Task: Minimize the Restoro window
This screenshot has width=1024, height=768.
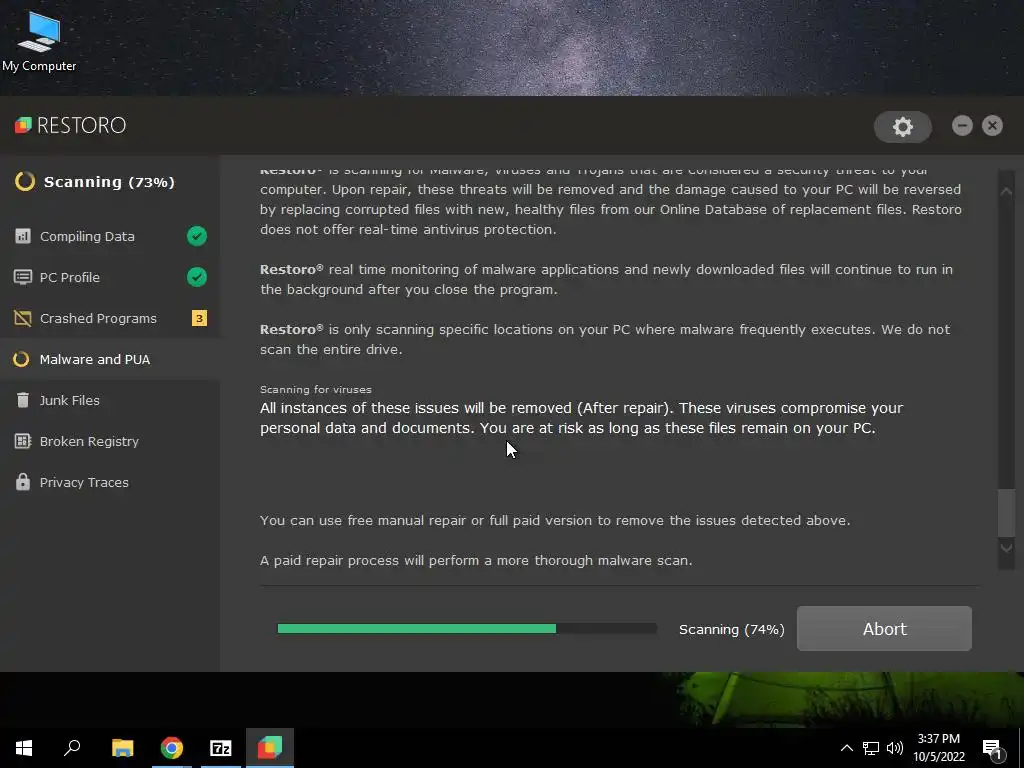Action: 962,125
